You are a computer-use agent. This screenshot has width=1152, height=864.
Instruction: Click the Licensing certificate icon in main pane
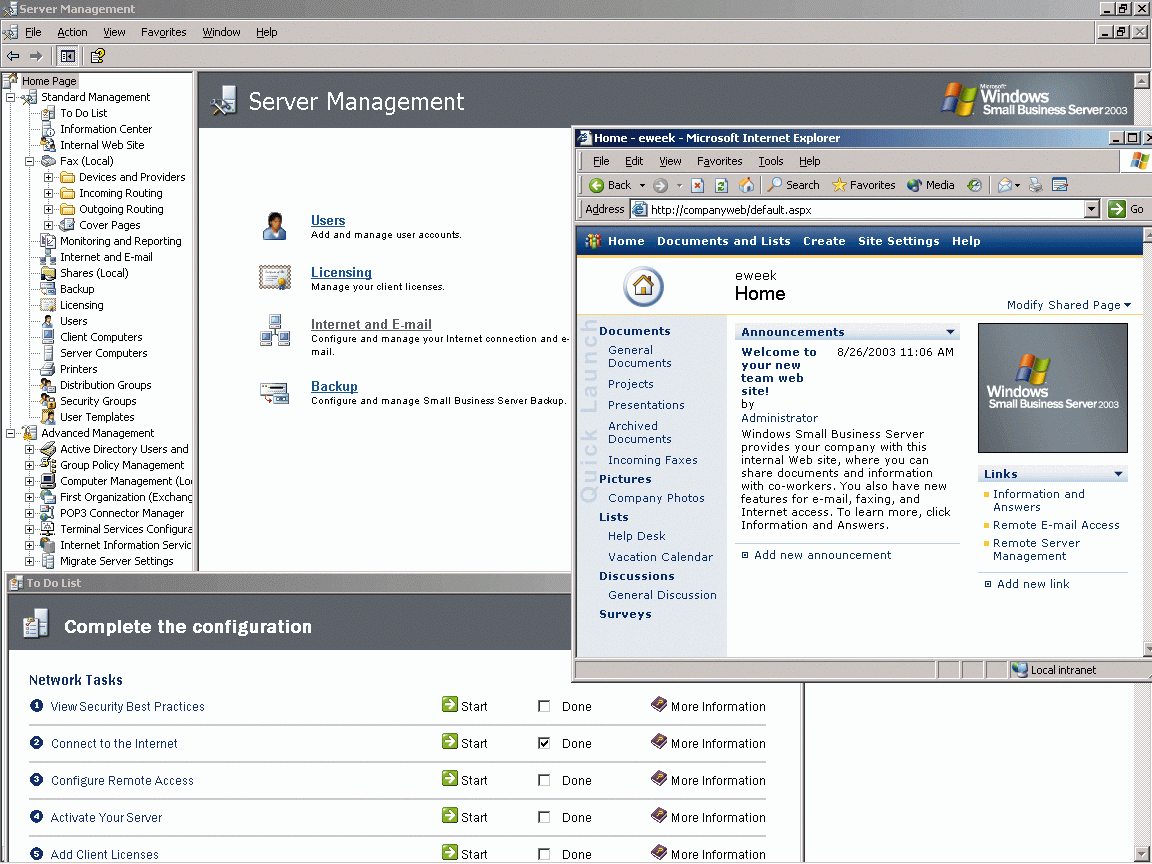coord(275,278)
